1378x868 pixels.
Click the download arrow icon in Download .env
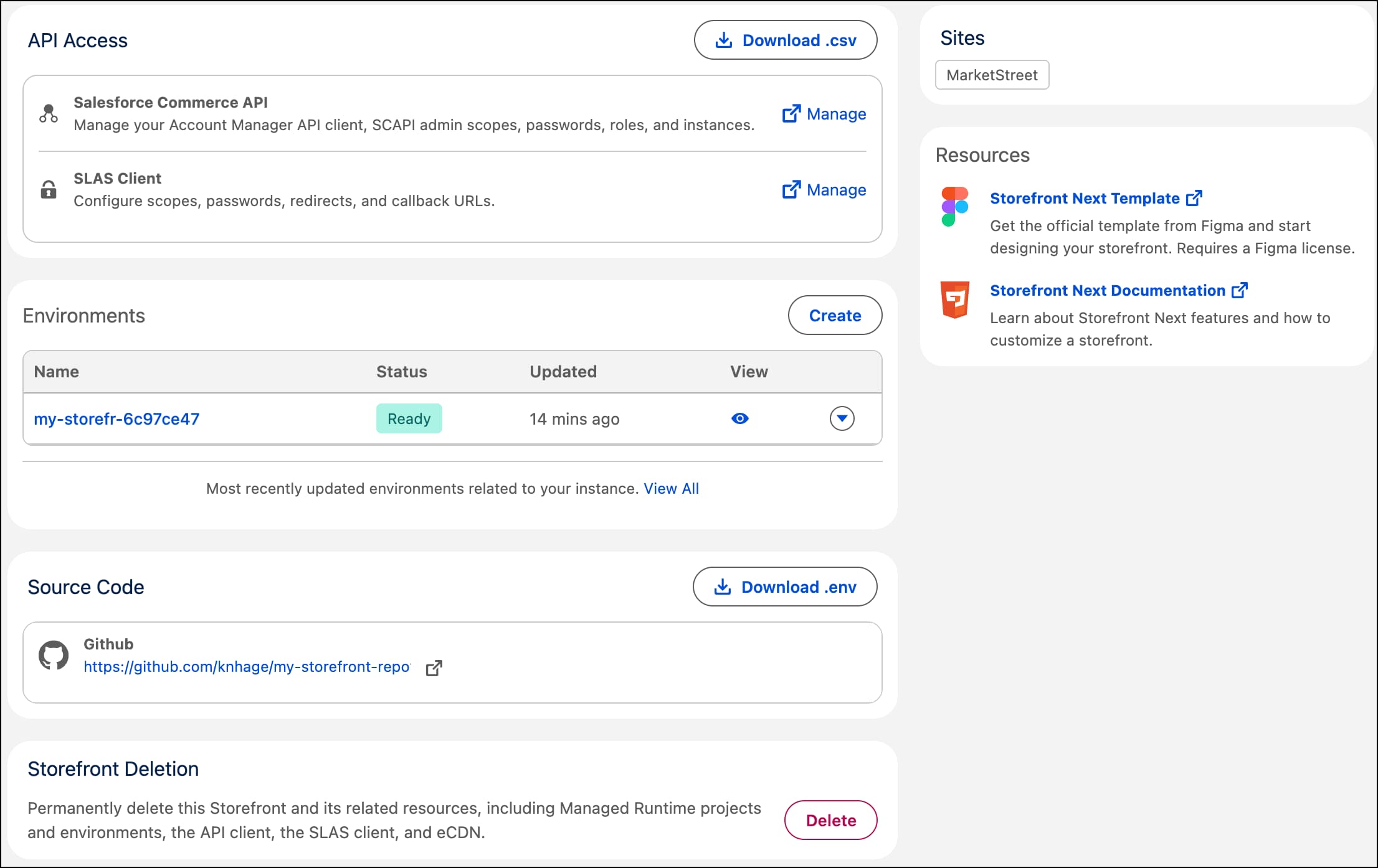point(723,587)
